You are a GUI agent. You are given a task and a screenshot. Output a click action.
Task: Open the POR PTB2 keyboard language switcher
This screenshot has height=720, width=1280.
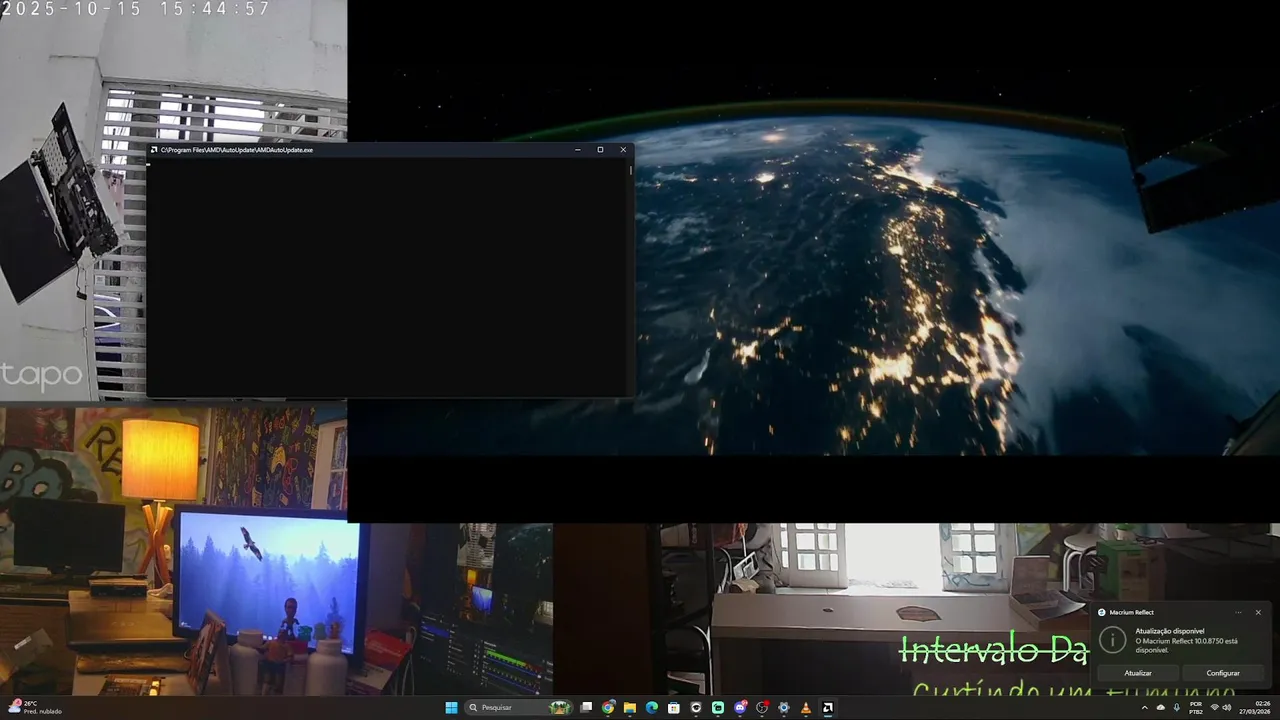(x=1196, y=708)
